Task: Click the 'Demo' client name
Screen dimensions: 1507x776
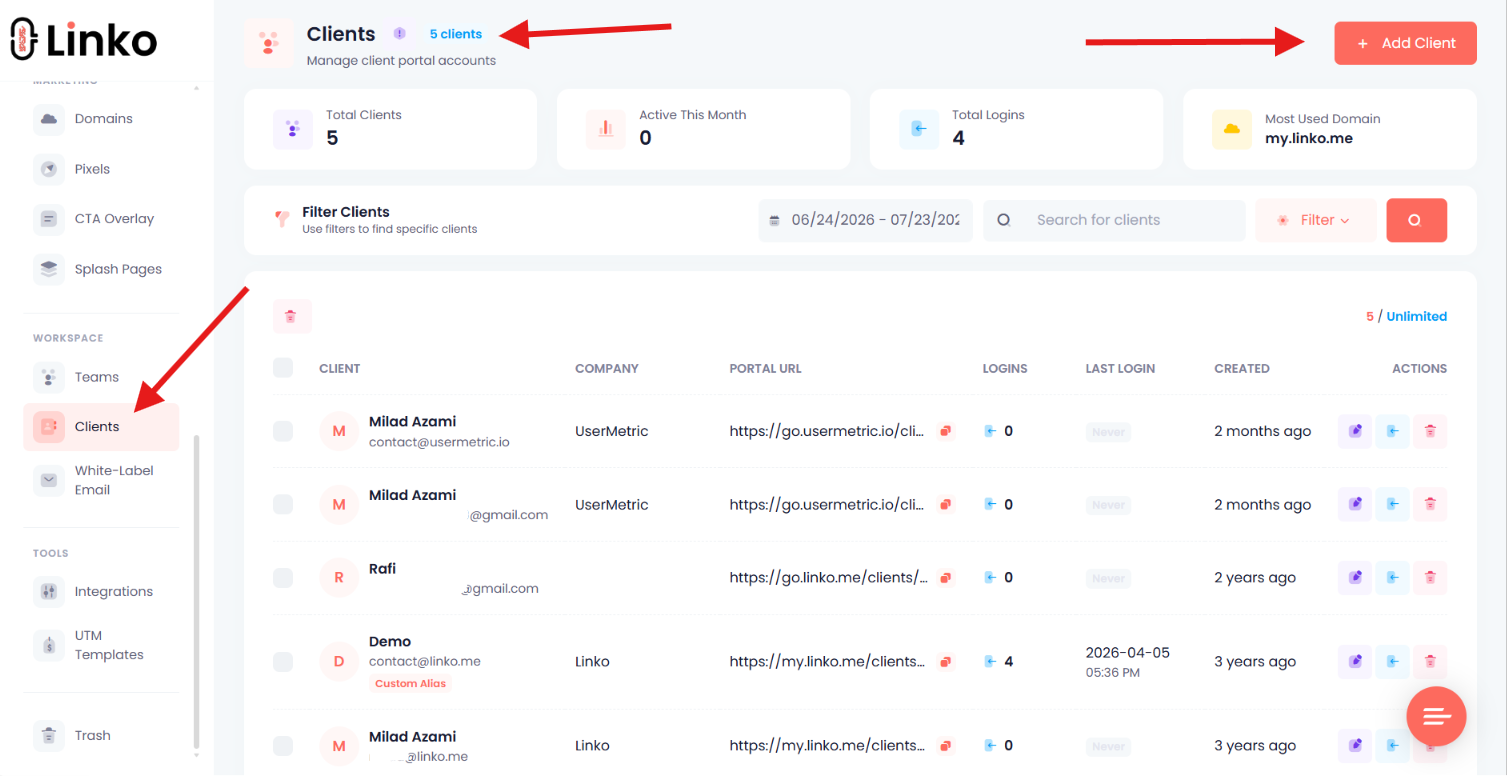Action: point(390,641)
